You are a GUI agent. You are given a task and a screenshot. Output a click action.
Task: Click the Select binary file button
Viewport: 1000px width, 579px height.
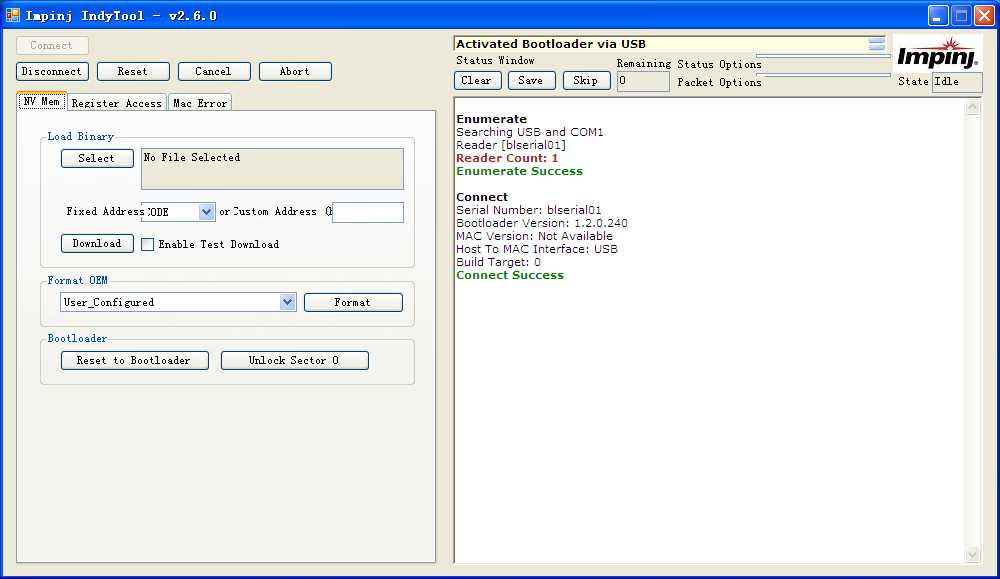pyautogui.click(x=97, y=158)
